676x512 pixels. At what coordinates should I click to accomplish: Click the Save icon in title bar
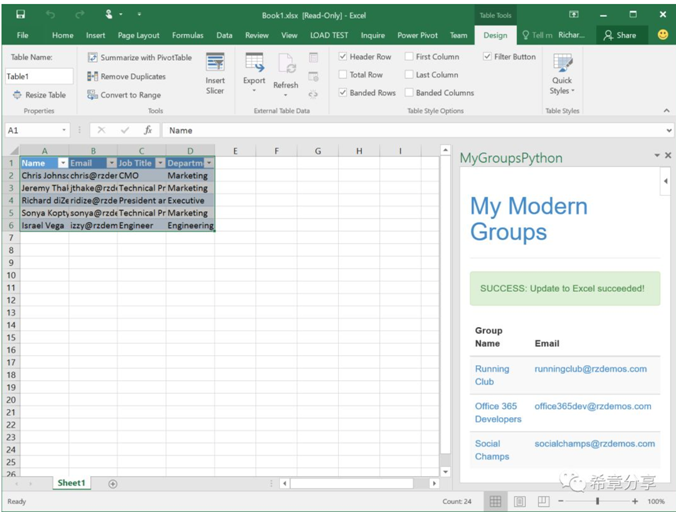click(x=20, y=15)
